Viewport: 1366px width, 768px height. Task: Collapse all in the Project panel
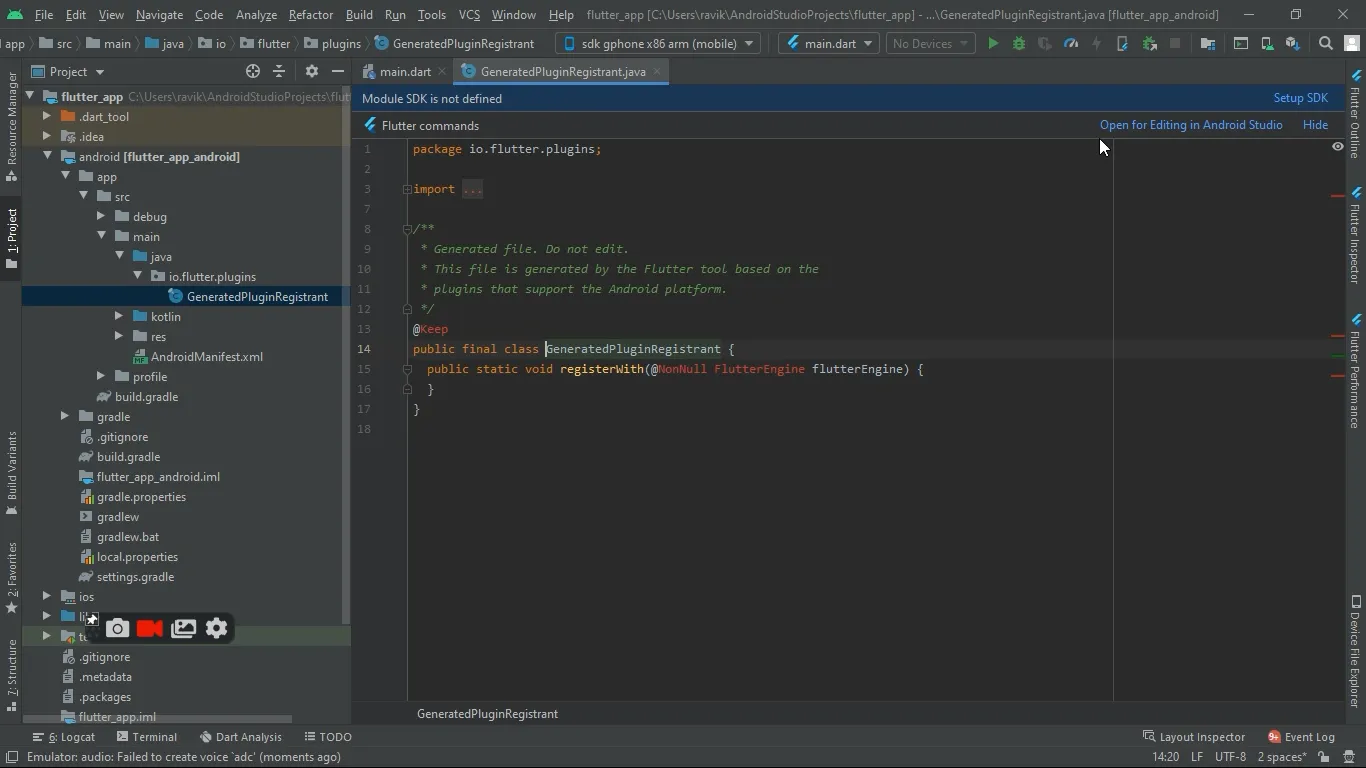click(279, 72)
